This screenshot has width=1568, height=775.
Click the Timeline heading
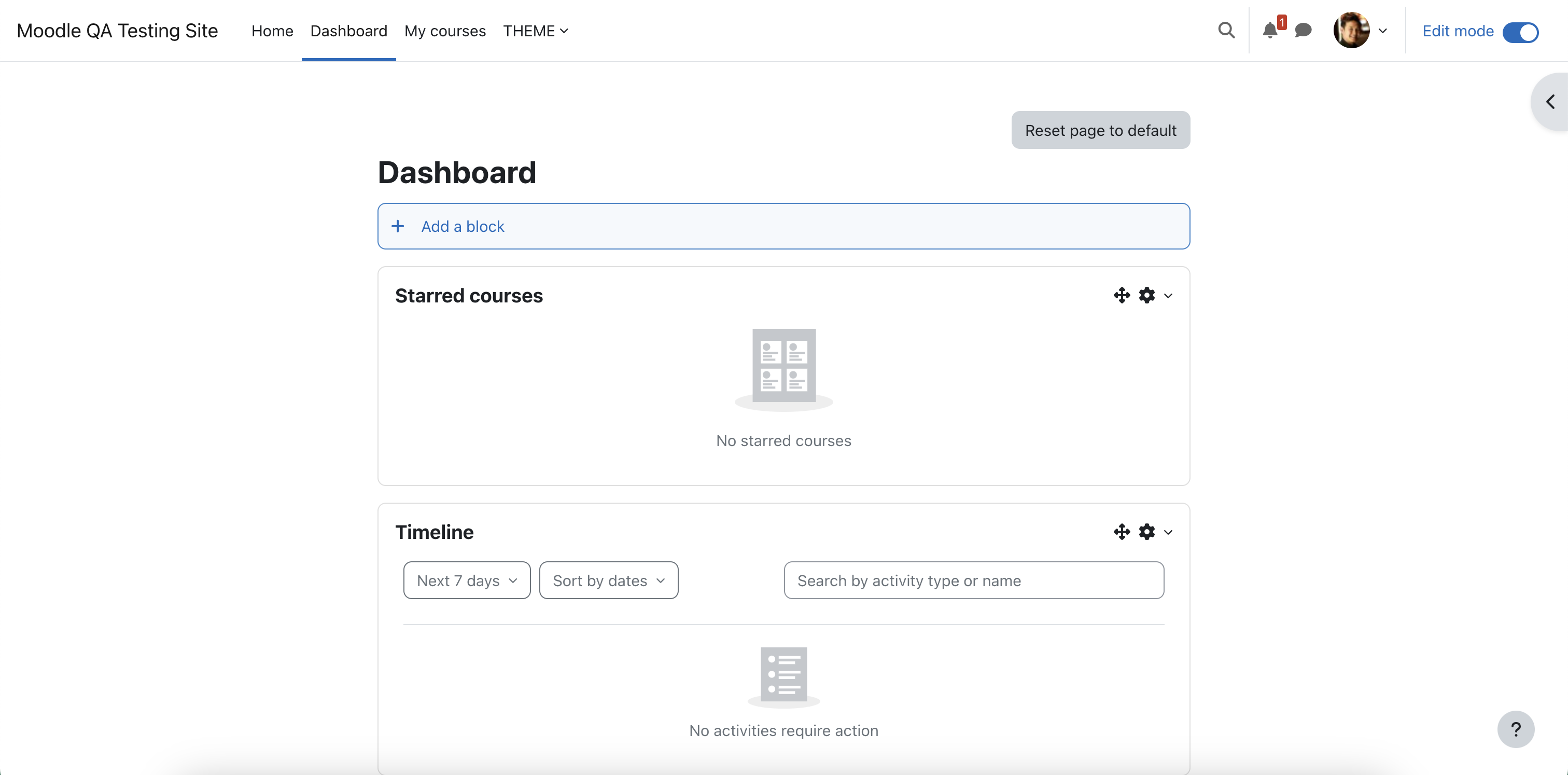pos(434,532)
